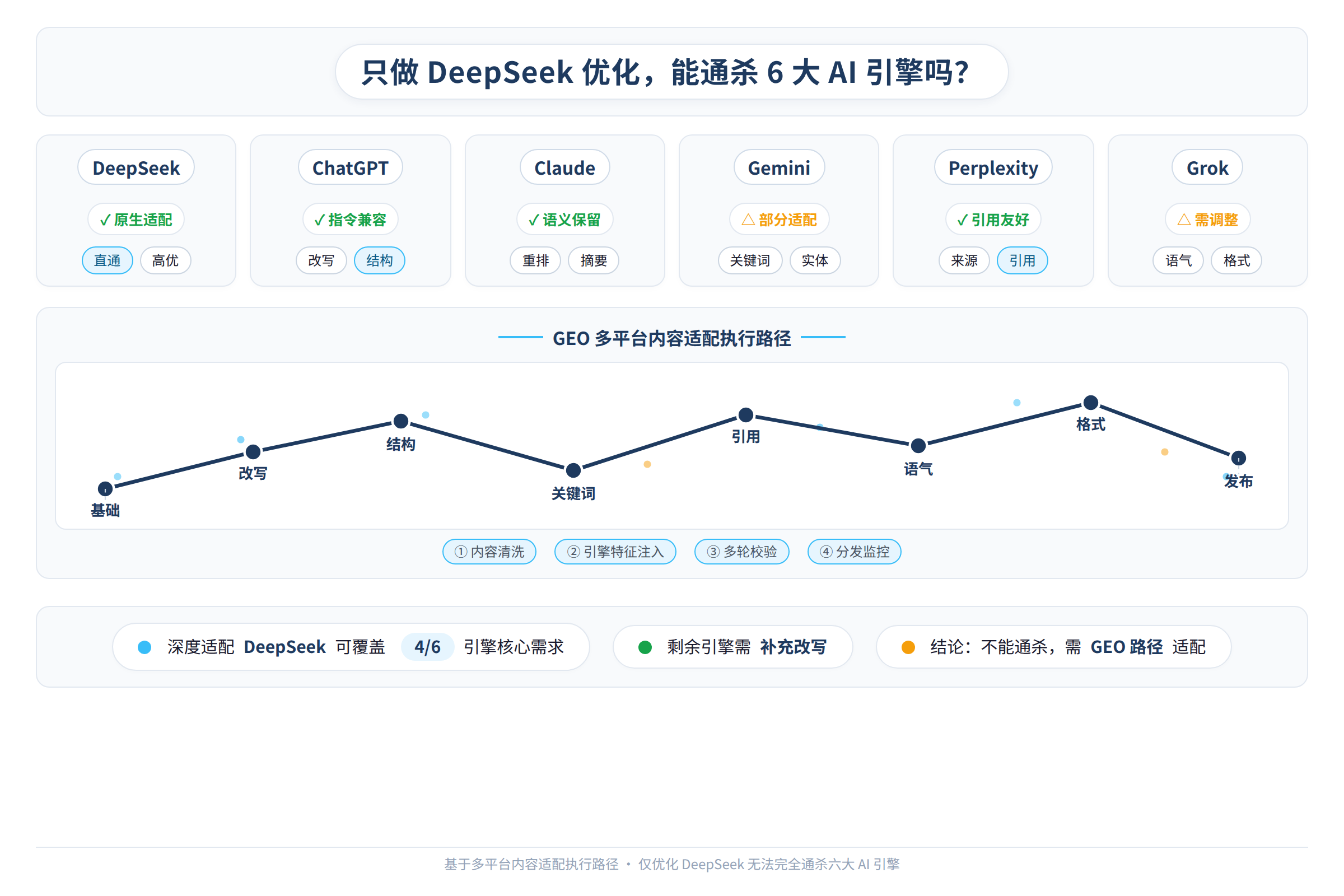The width and height of the screenshot is (1344, 896).
Task: Click the 基础 node on the path chart
Action: [x=105, y=489]
